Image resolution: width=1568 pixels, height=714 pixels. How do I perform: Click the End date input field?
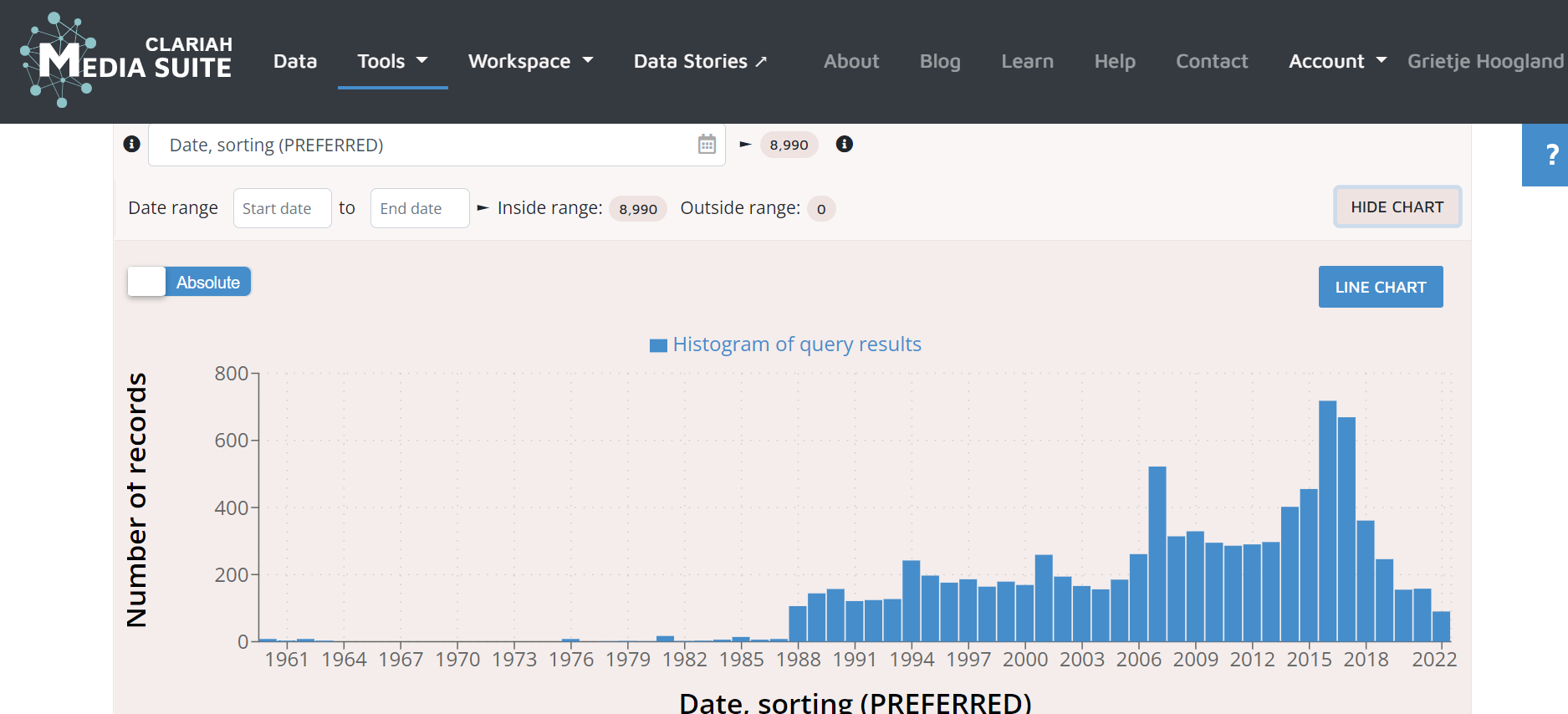point(419,208)
